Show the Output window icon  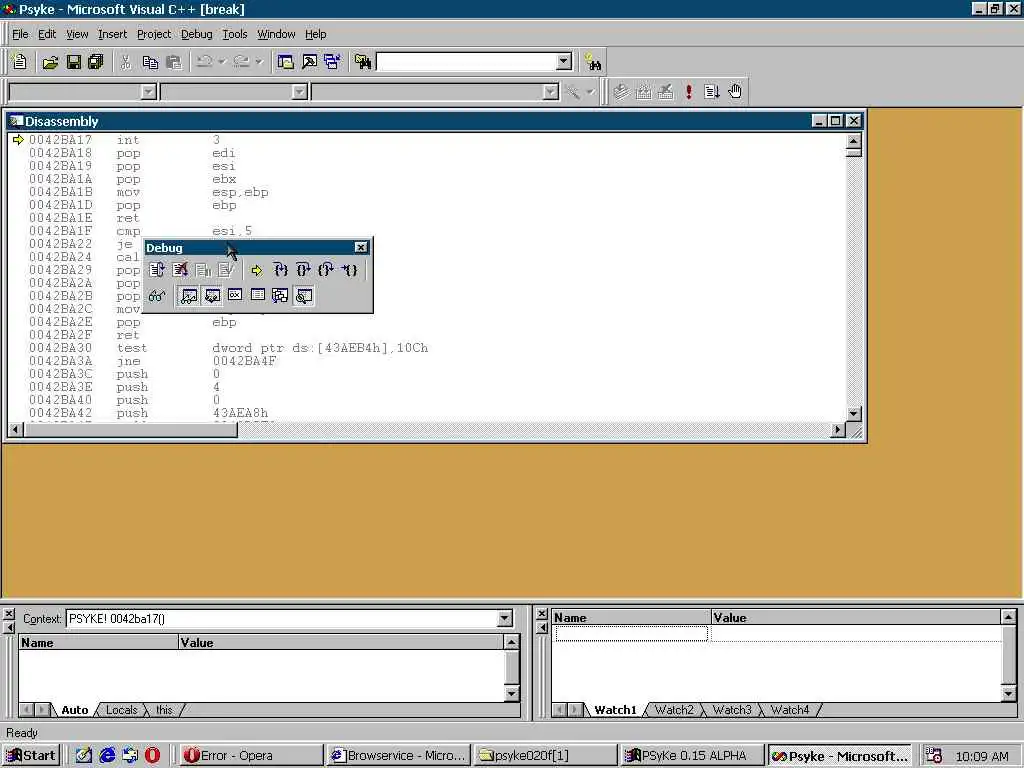[310, 62]
